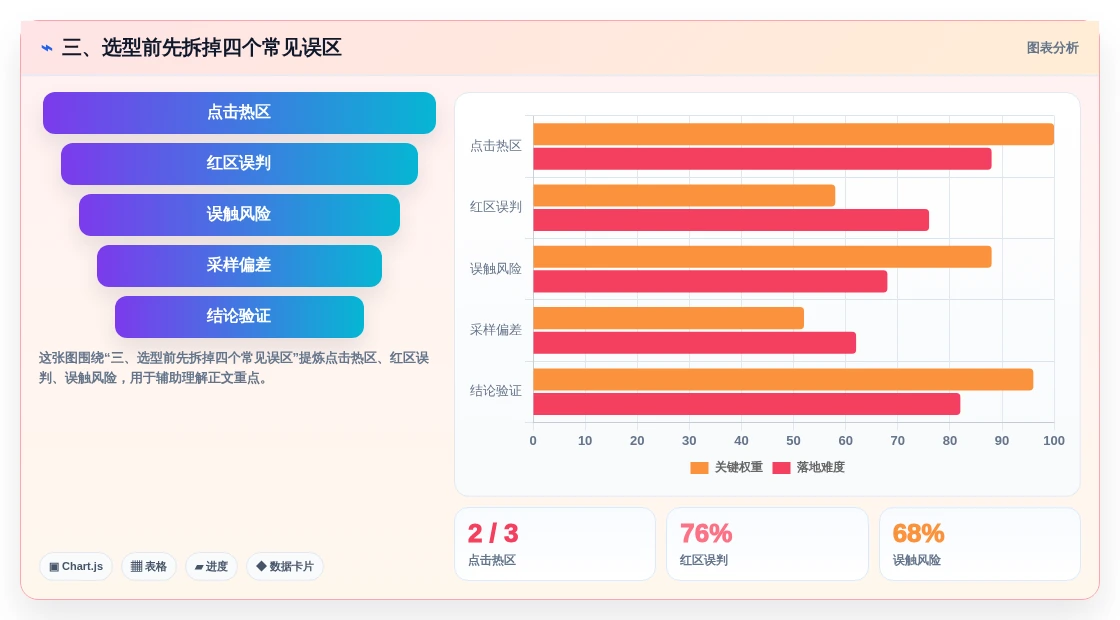1120x620 pixels.
Task: Click the 采样偏差 y-axis label in chart
Action: click(496, 330)
